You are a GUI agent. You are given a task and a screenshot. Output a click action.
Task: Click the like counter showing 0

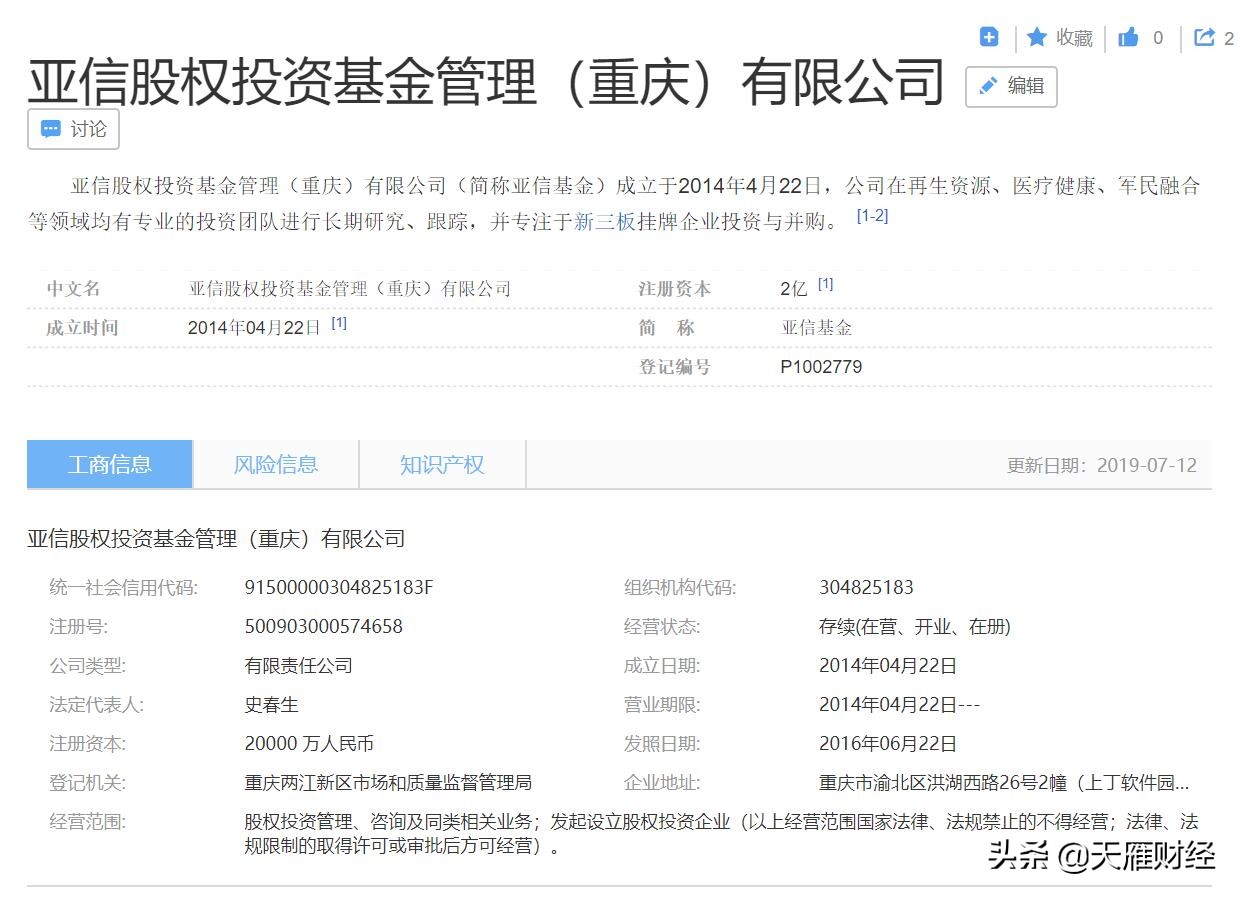[x=1156, y=37]
